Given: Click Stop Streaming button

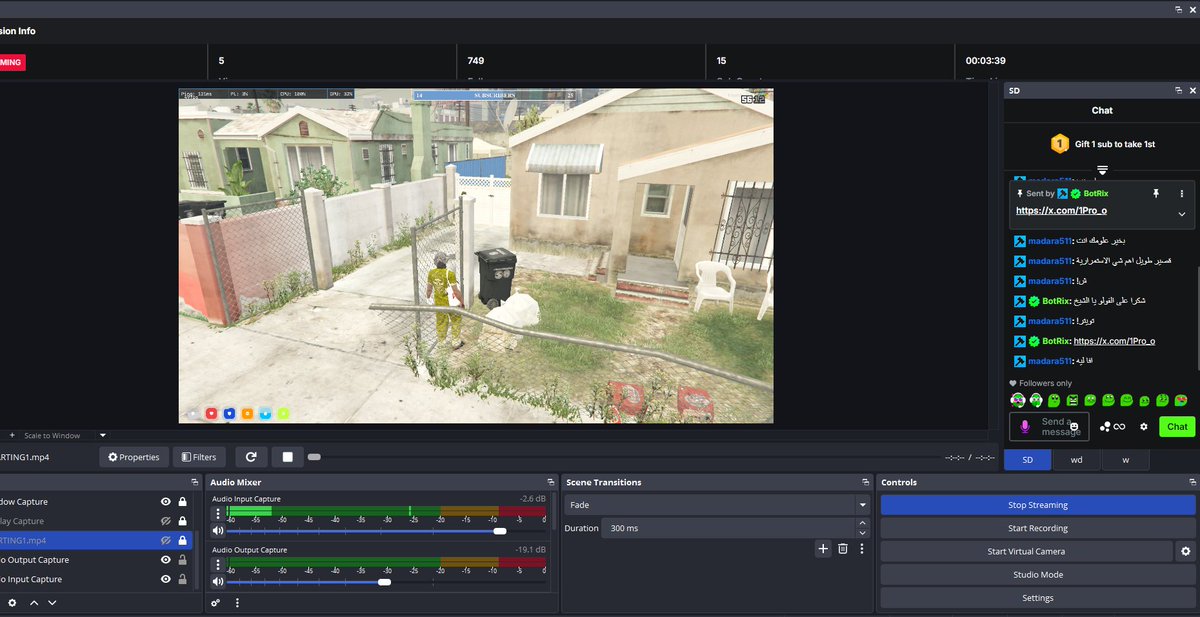Looking at the screenshot, I should coord(1038,505).
